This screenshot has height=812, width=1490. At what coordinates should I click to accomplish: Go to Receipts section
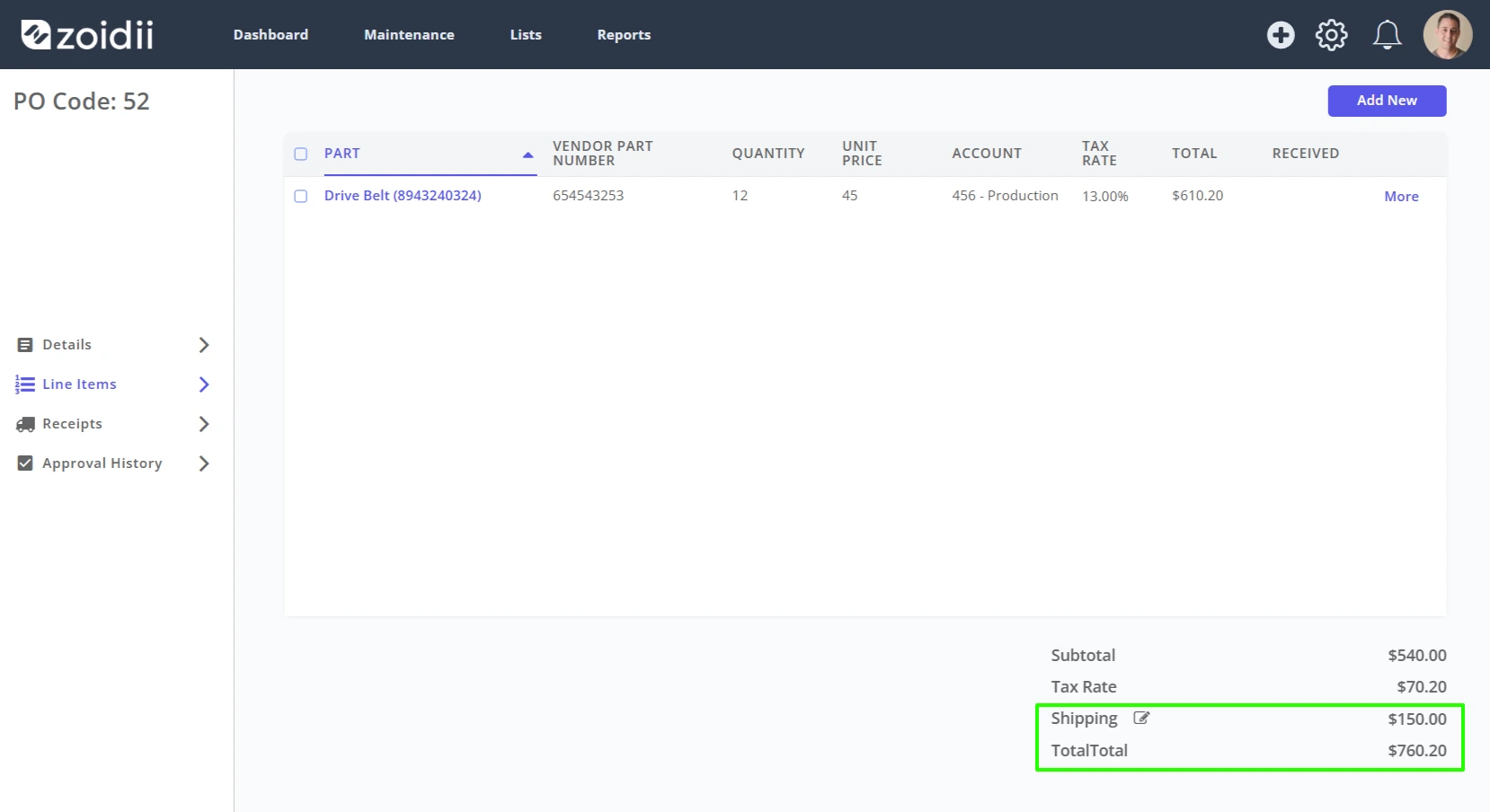point(72,424)
